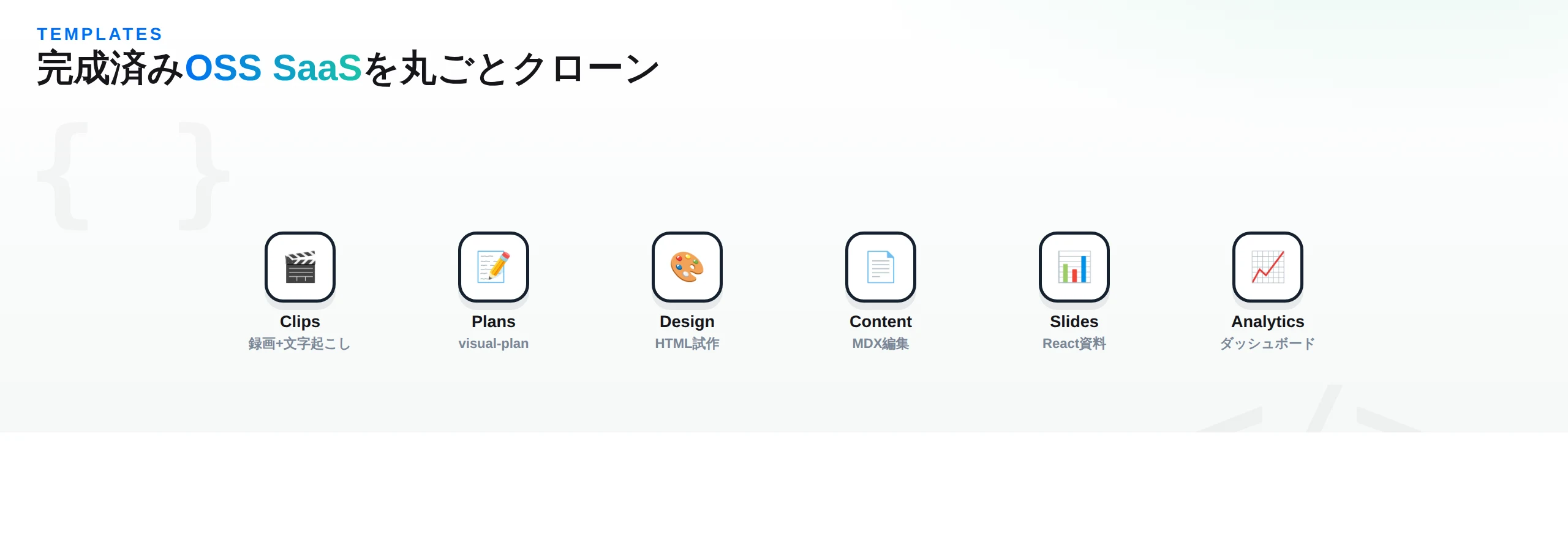Viewport: 1568px width, 539px height.
Task: Click the 完成済みOSS SaaSを丸ごとクローン heading
Action: coord(348,68)
